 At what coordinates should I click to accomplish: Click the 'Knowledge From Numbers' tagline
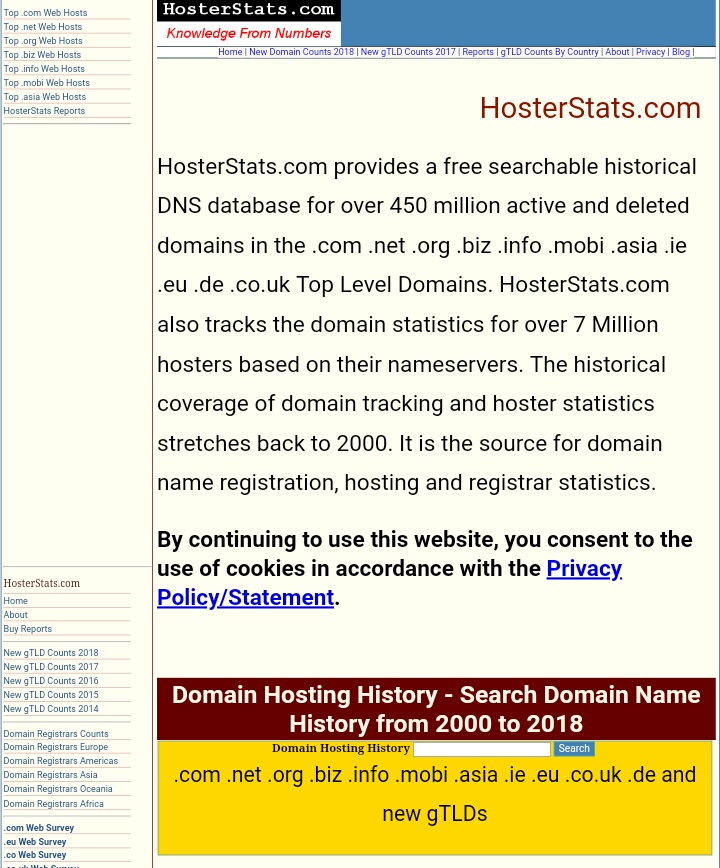tap(248, 33)
